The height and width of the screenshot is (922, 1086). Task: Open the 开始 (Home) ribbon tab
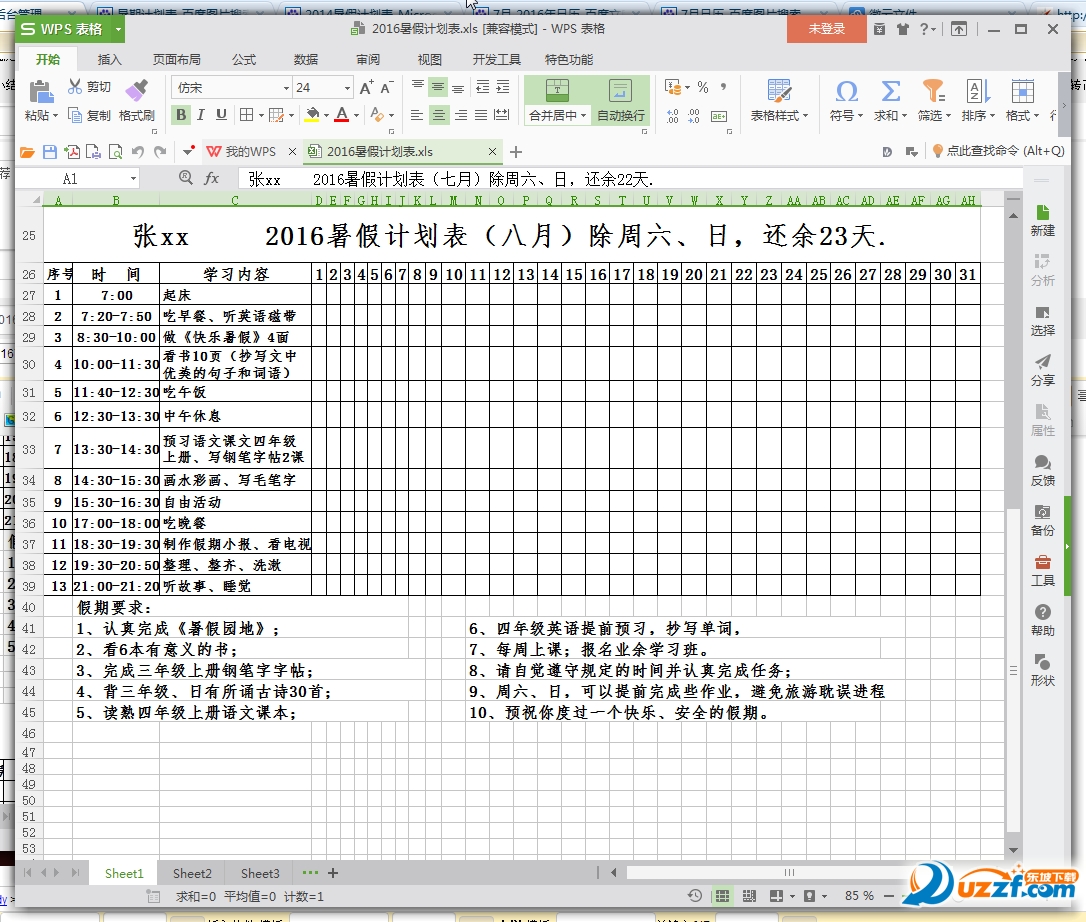pyautogui.click(x=48, y=60)
